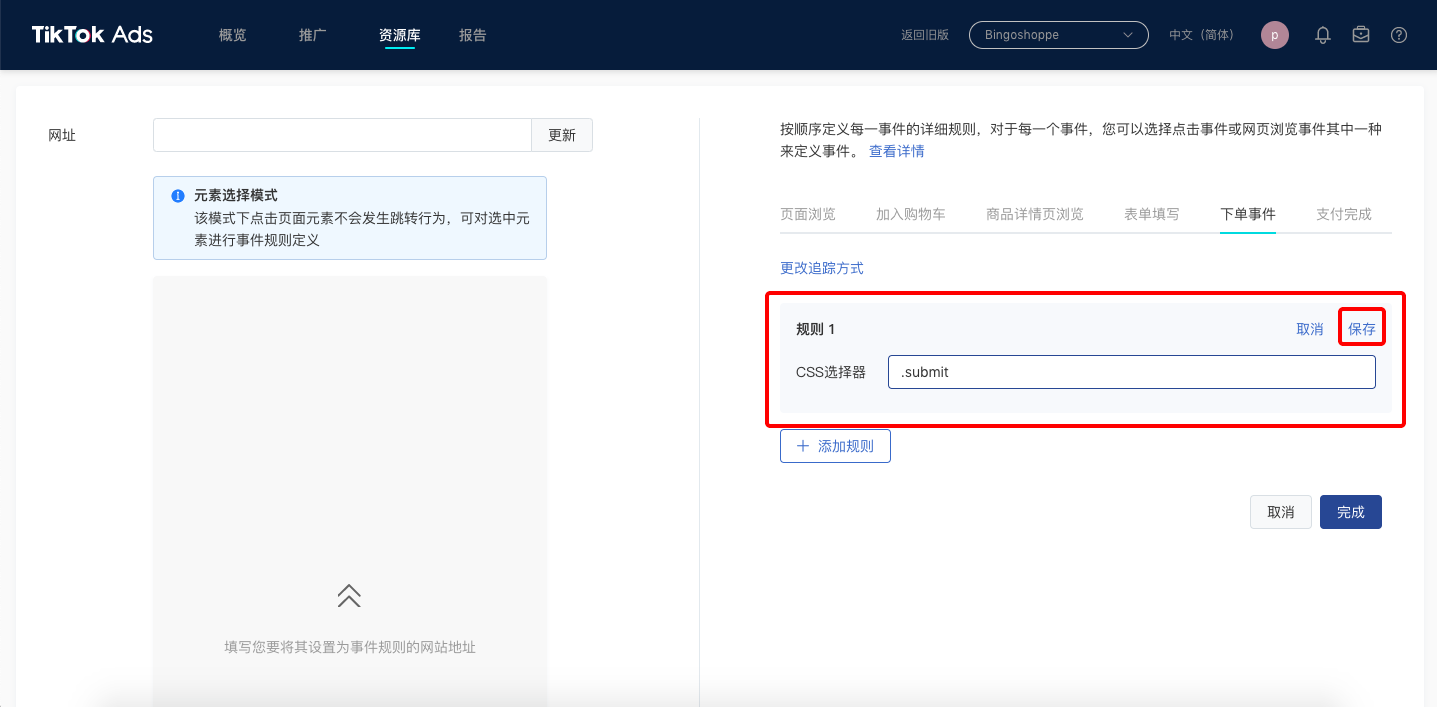The width and height of the screenshot is (1437, 707).
Task: Open the 概览 menu
Action: 232,35
